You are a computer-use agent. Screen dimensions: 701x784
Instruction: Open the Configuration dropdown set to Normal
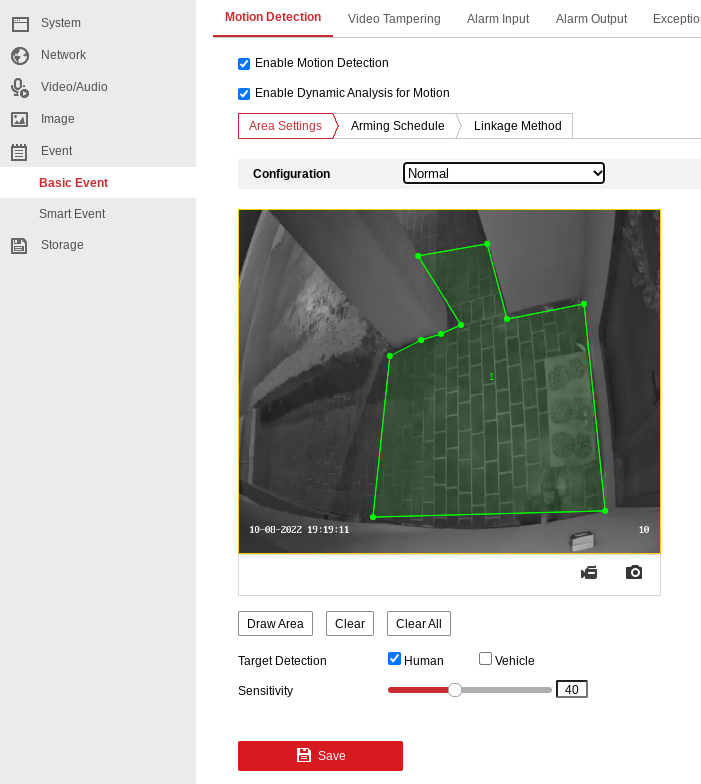[x=504, y=173]
